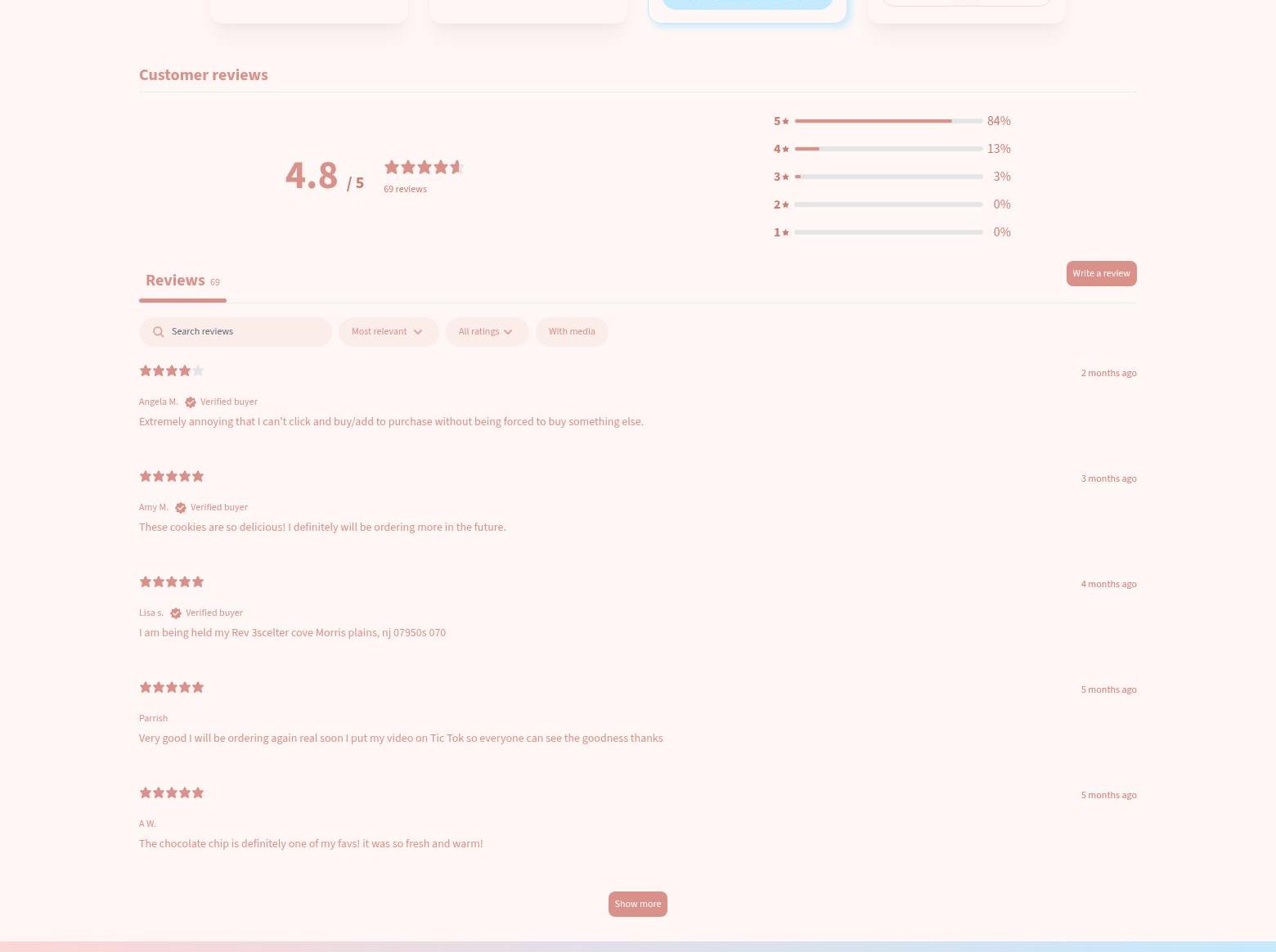Image resolution: width=1276 pixels, height=952 pixels.
Task: Click the review text about Morris plains, nj
Action: (292, 633)
